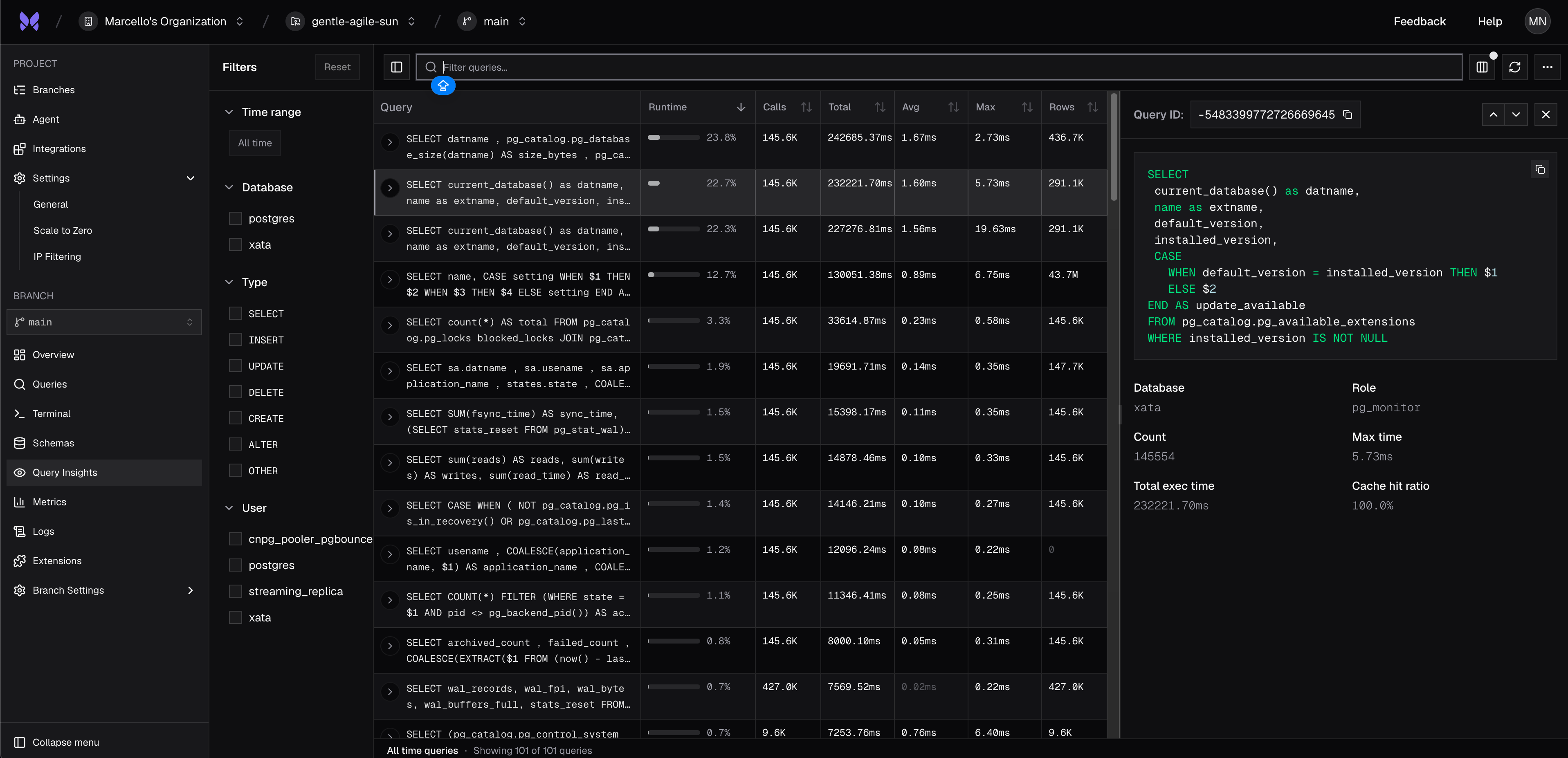Open the Queries page
The height and width of the screenshot is (758, 1568).
pyautogui.click(x=104, y=384)
